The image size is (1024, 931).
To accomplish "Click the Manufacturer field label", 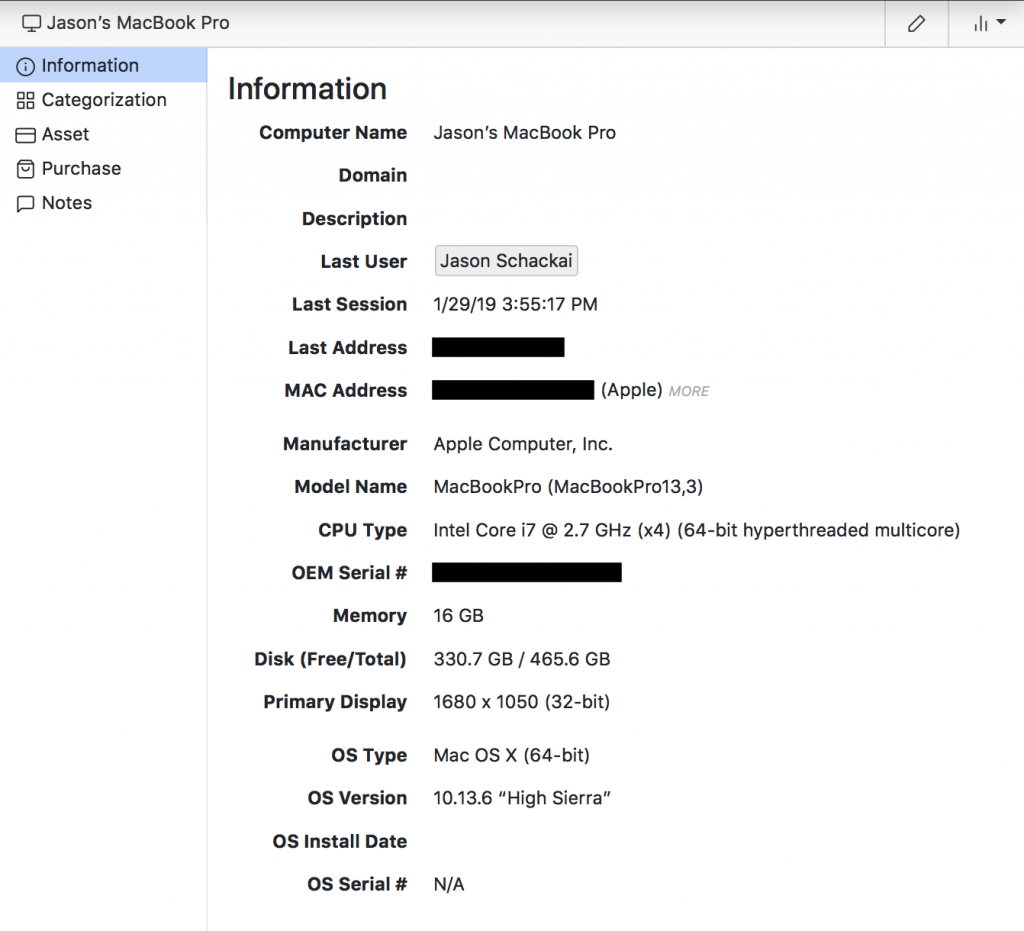I will (x=345, y=444).
